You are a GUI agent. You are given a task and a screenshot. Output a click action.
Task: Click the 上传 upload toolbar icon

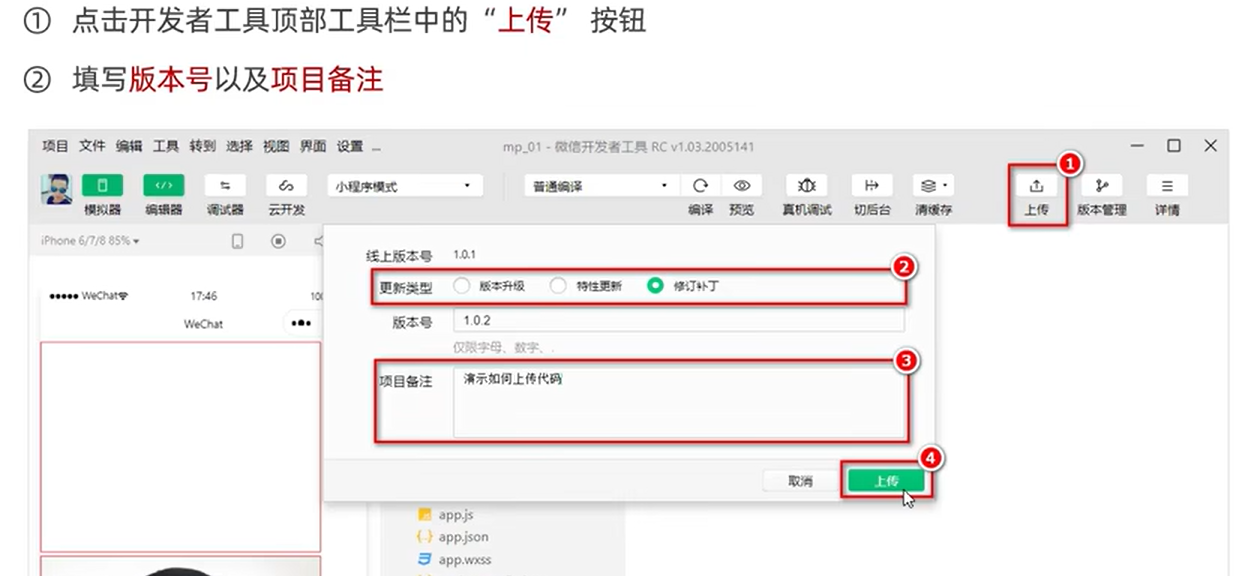(1036, 186)
